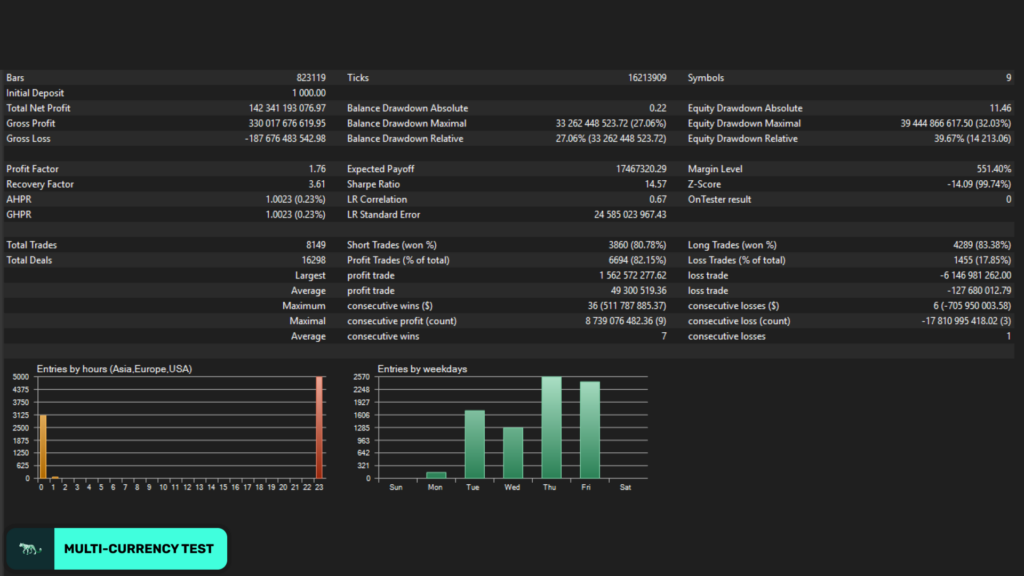Click the consecutive losses ($) value 6 (-705 950 003.58)
1024x576 pixels.
coord(972,306)
